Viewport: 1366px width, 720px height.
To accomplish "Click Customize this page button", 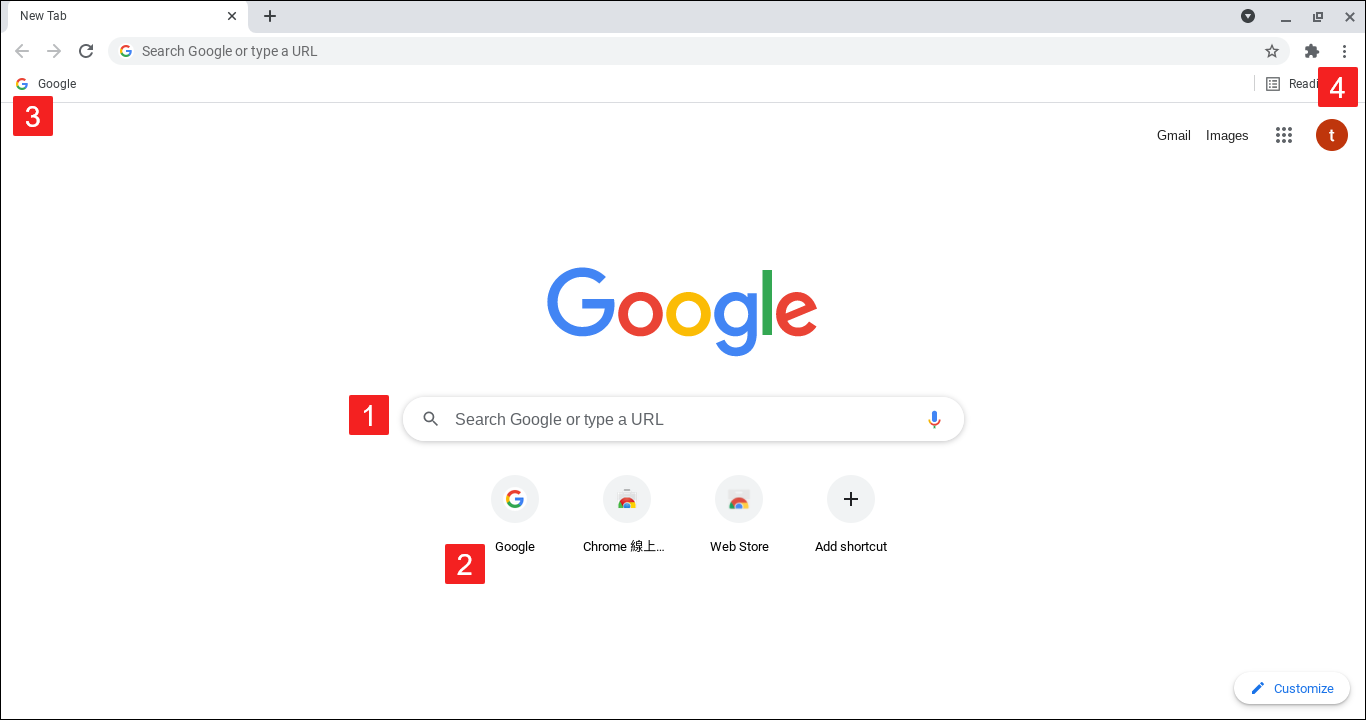I will pyautogui.click(x=1292, y=688).
